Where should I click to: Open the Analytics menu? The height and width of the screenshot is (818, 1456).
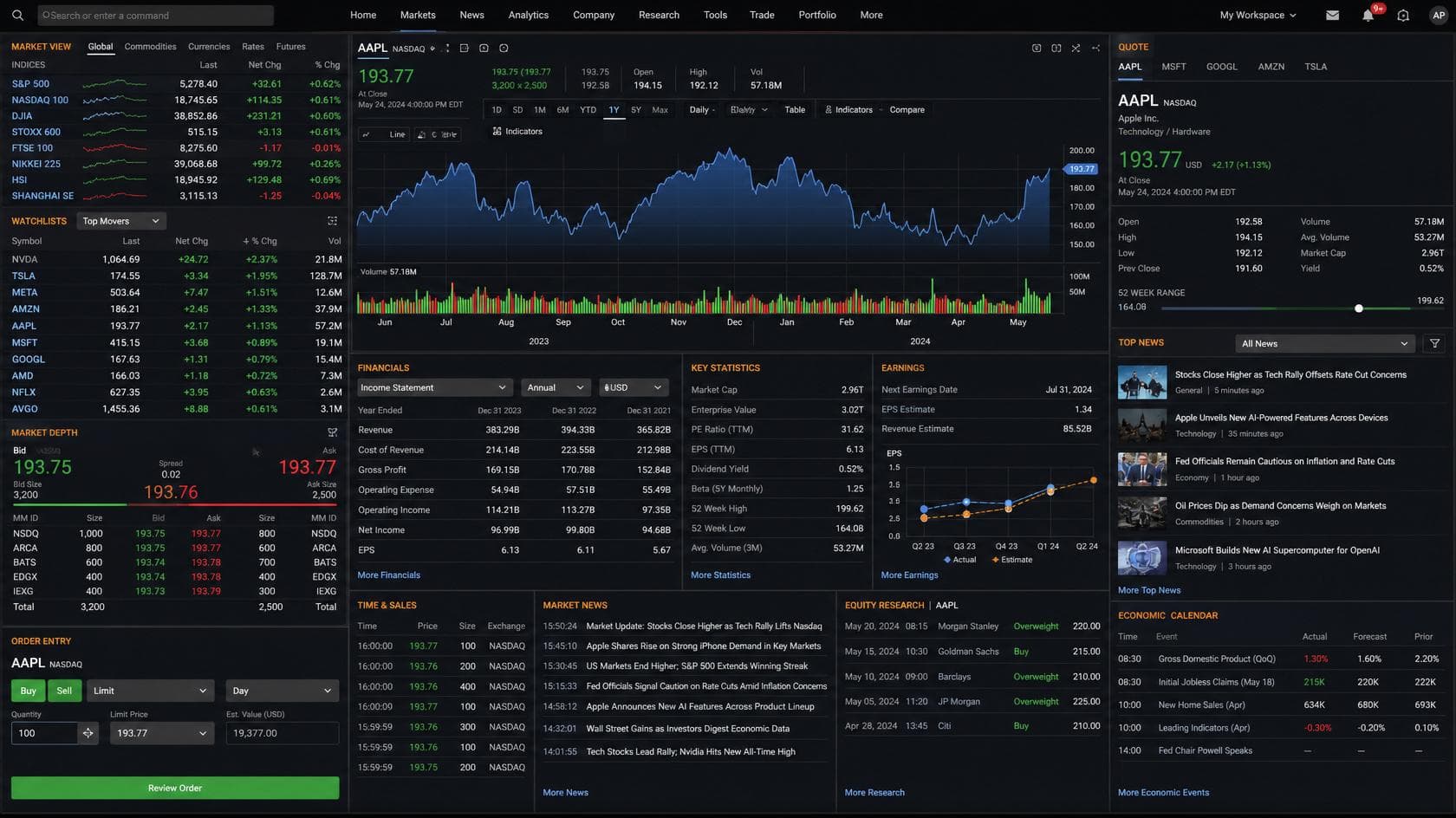click(x=529, y=16)
